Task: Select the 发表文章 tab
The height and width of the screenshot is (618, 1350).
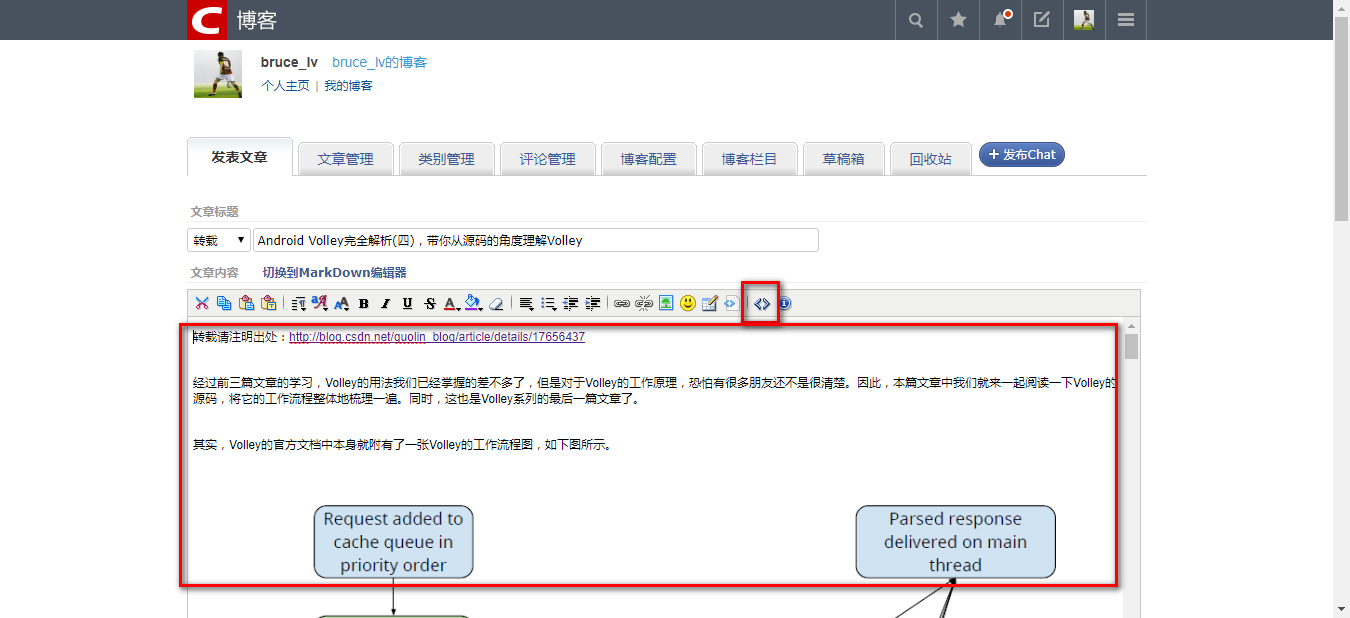Action: pyautogui.click(x=239, y=157)
